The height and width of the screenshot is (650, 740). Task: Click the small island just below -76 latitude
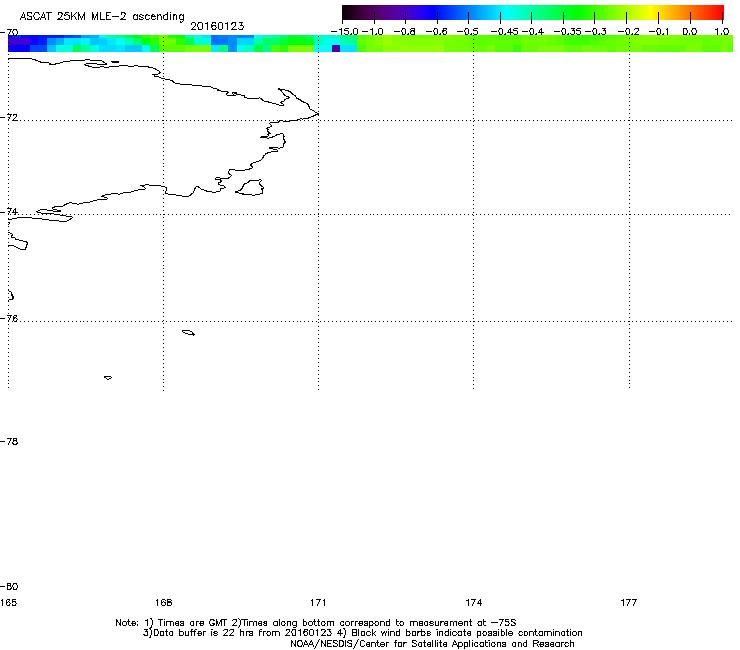pos(188,333)
